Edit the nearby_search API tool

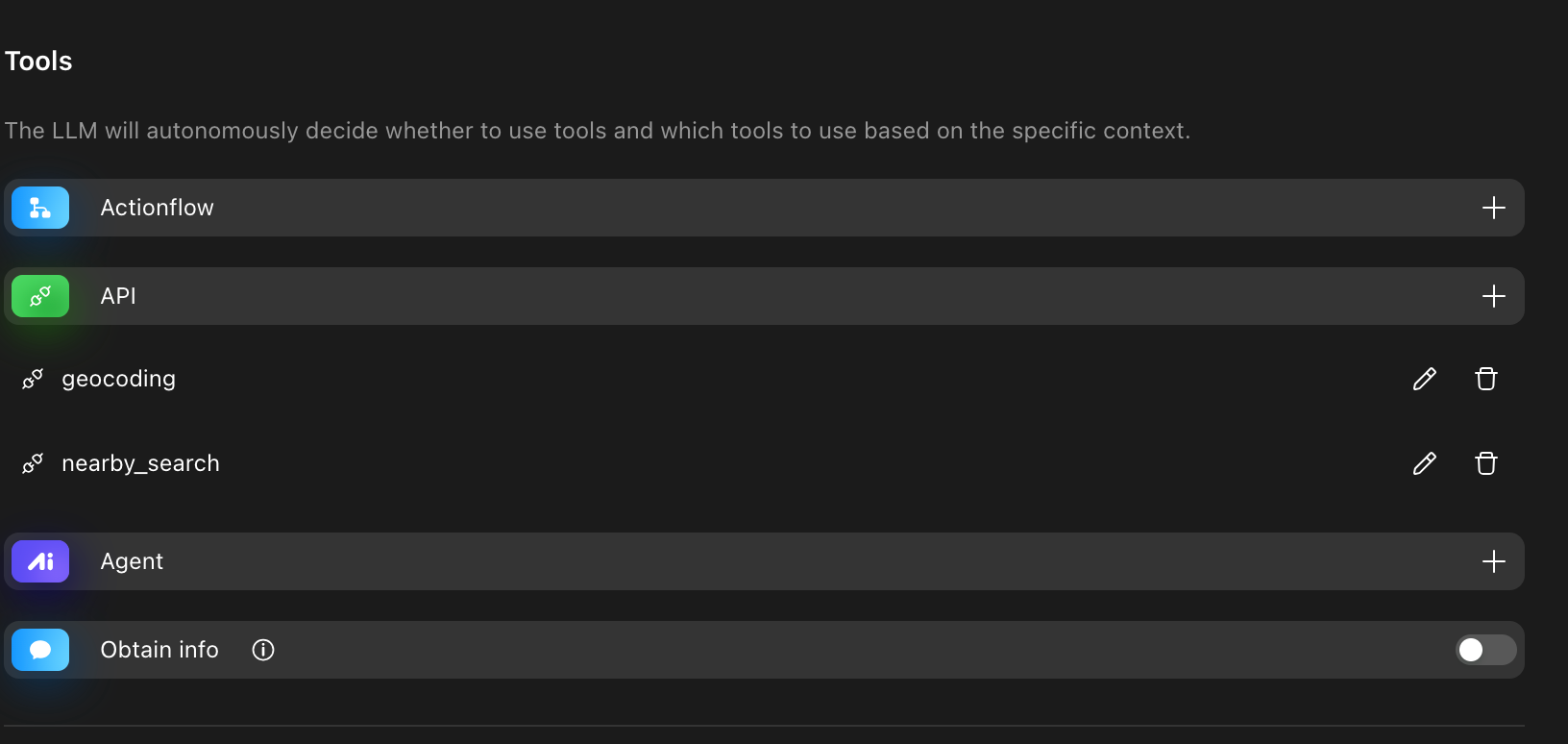pos(1424,463)
